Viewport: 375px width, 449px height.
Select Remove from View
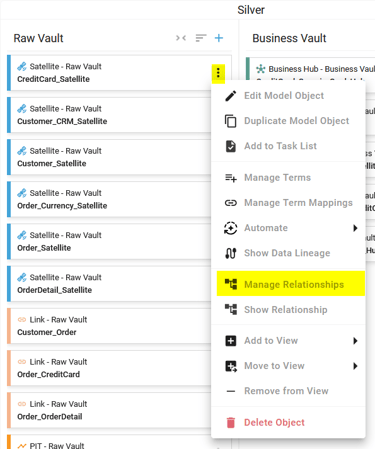coord(288,391)
